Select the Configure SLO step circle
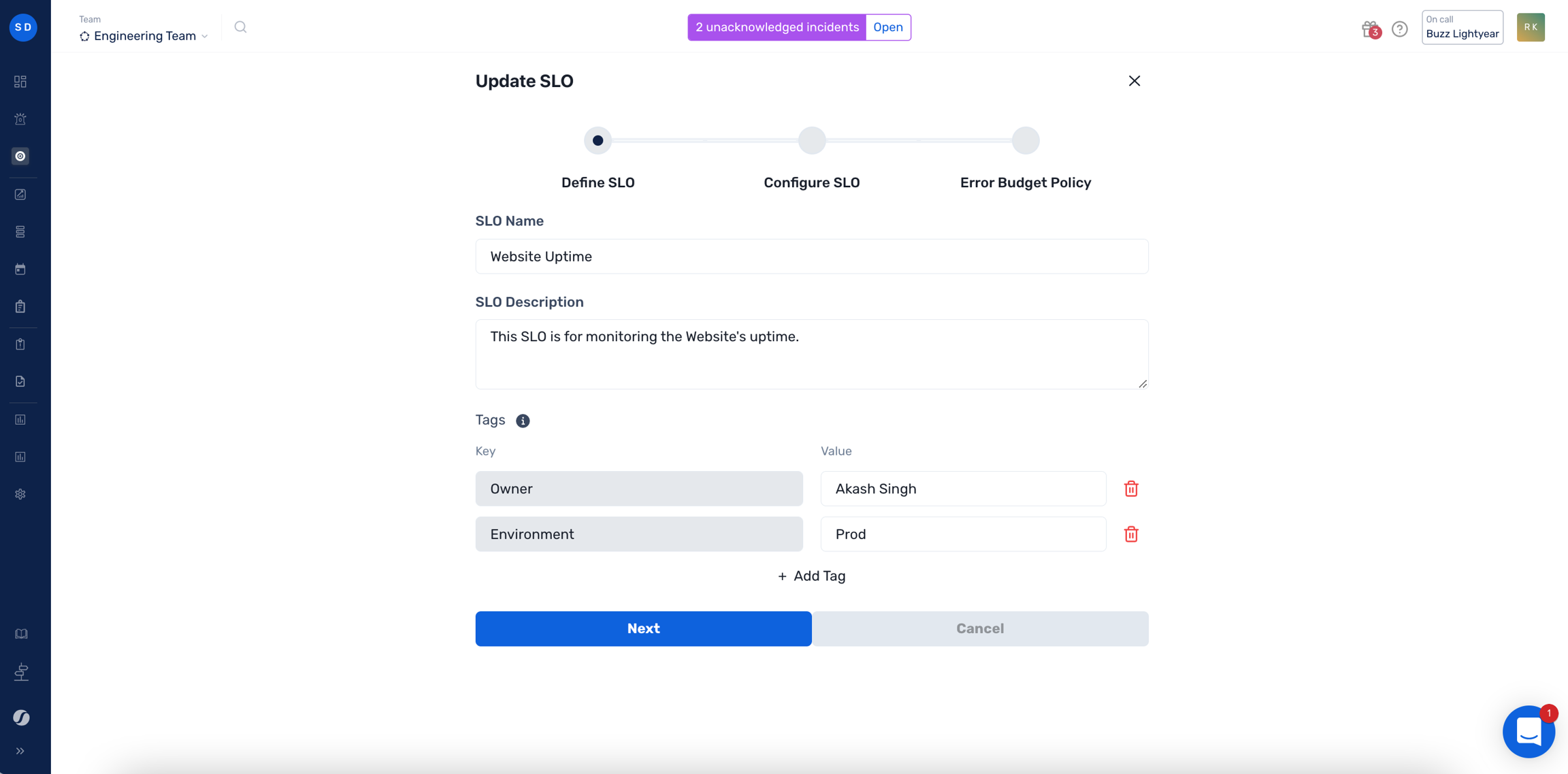Image resolution: width=1568 pixels, height=774 pixels. (x=812, y=140)
